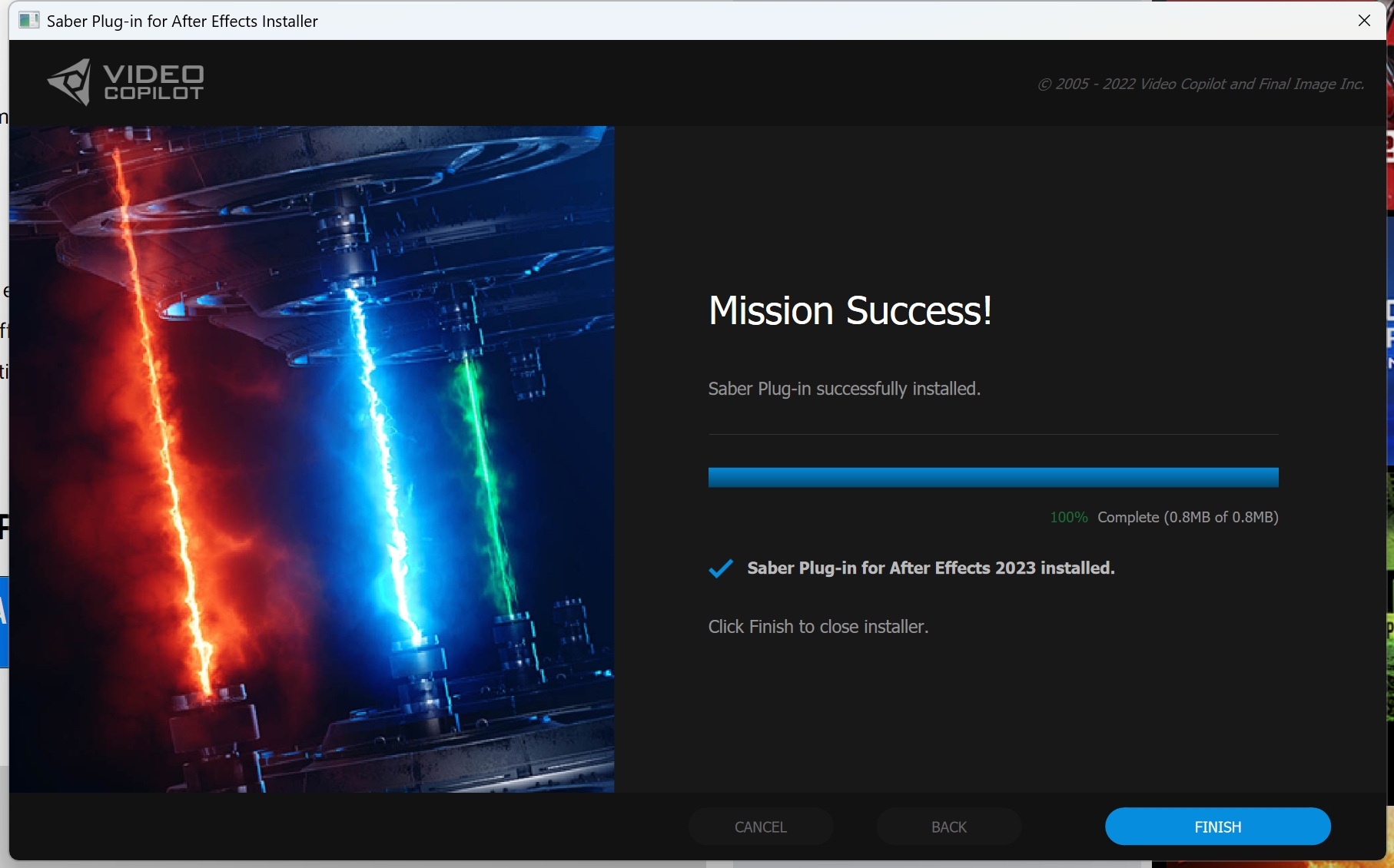This screenshot has height=868, width=1394.
Task: Go back with the BACK button
Action: [x=948, y=827]
